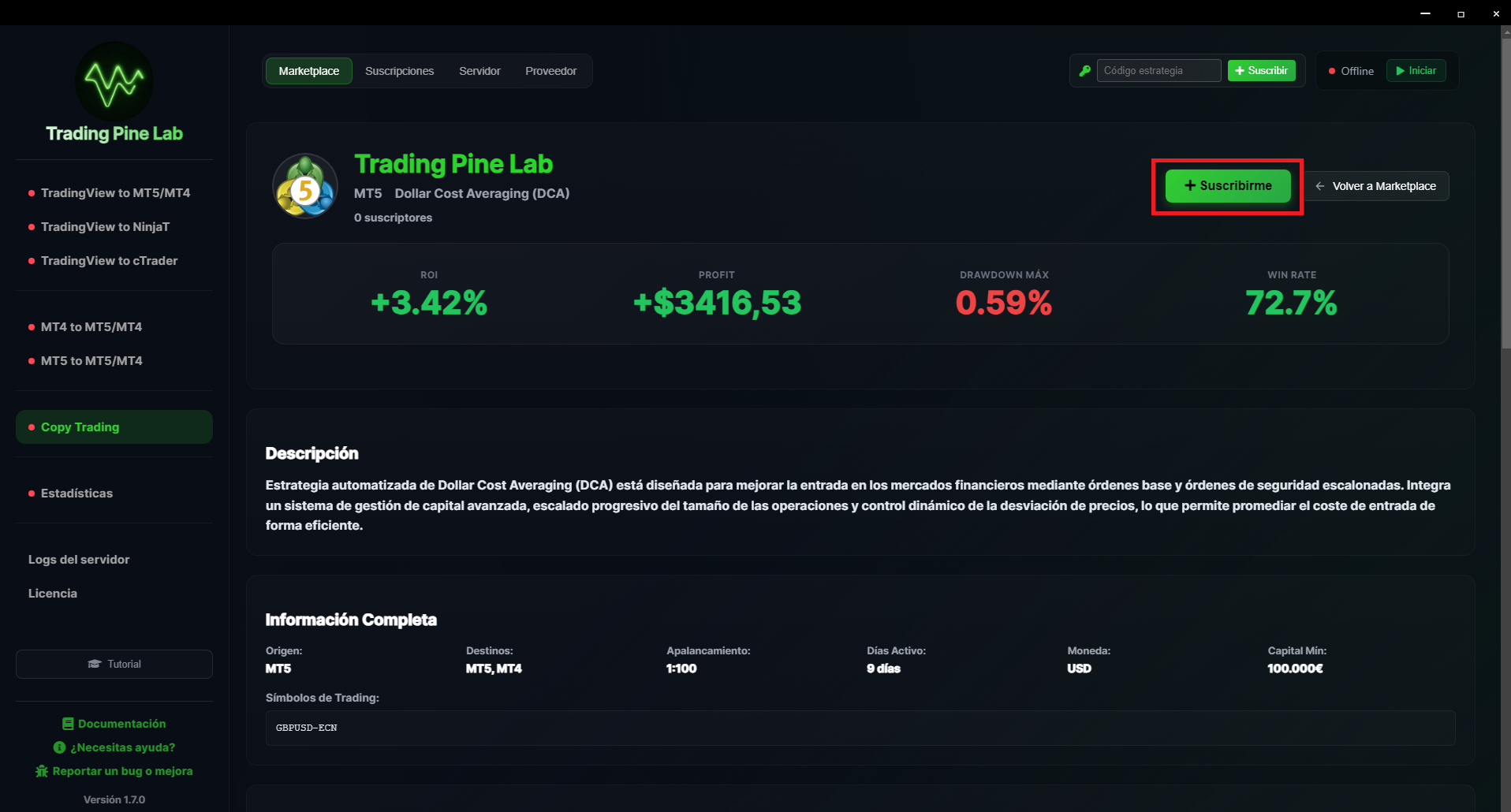The height and width of the screenshot is (812, 1511).
Task: Click the Documentación book icon
Action: (x=68, y=724)
